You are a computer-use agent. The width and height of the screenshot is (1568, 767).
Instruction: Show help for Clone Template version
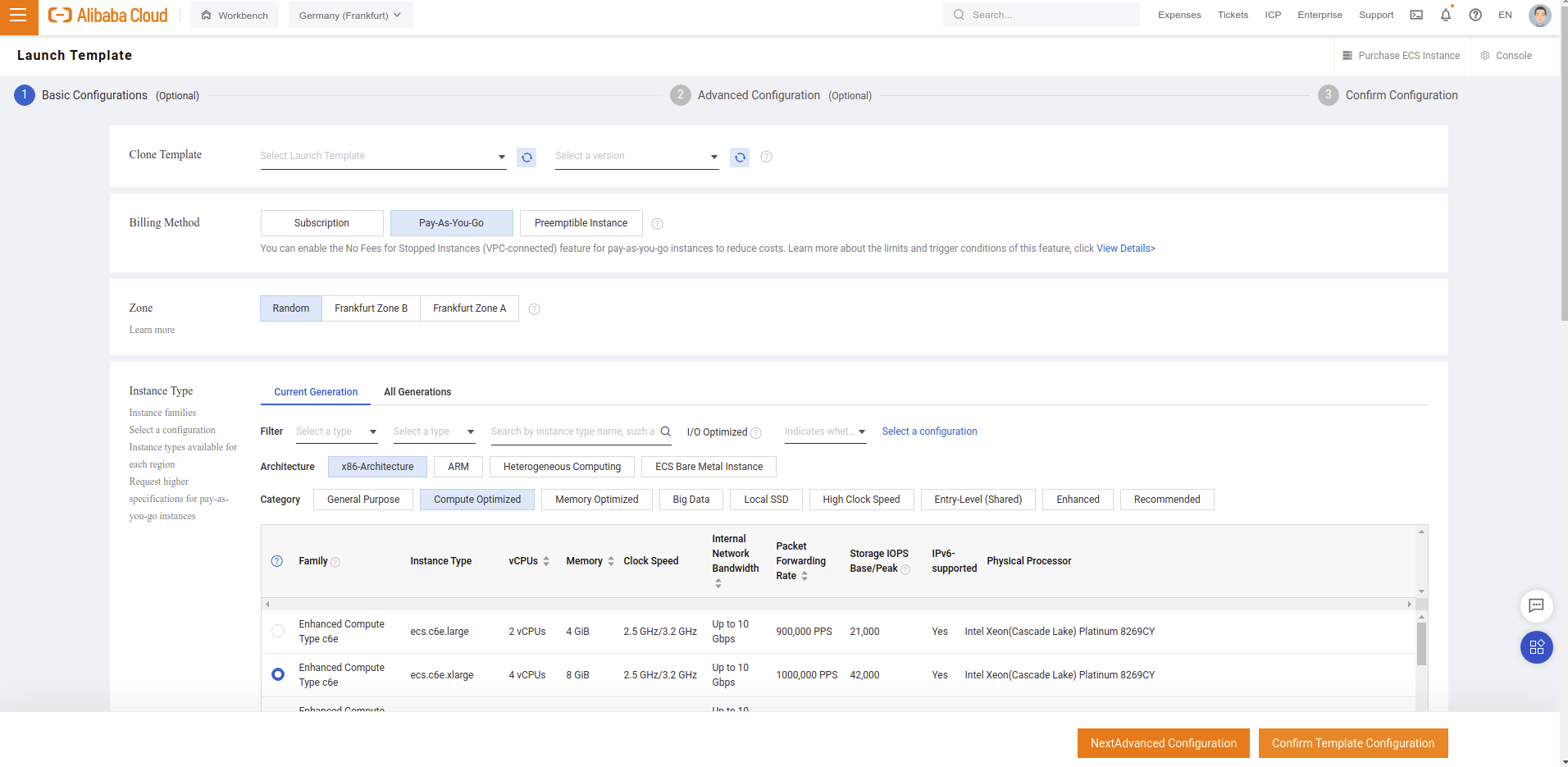click(x=767, y=157)
